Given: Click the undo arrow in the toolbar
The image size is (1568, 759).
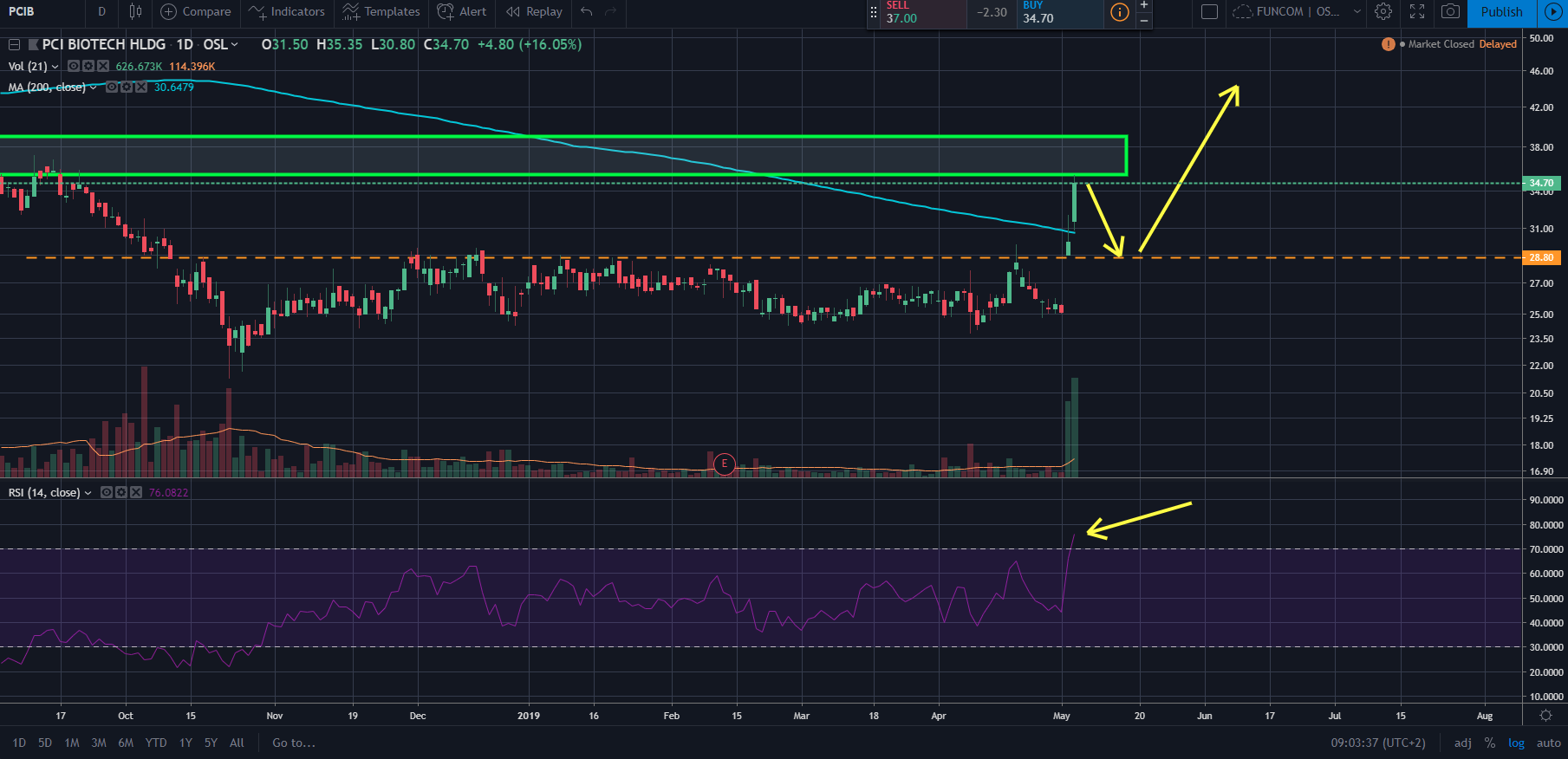Looking at the screenshot, I should pos(587,11).
